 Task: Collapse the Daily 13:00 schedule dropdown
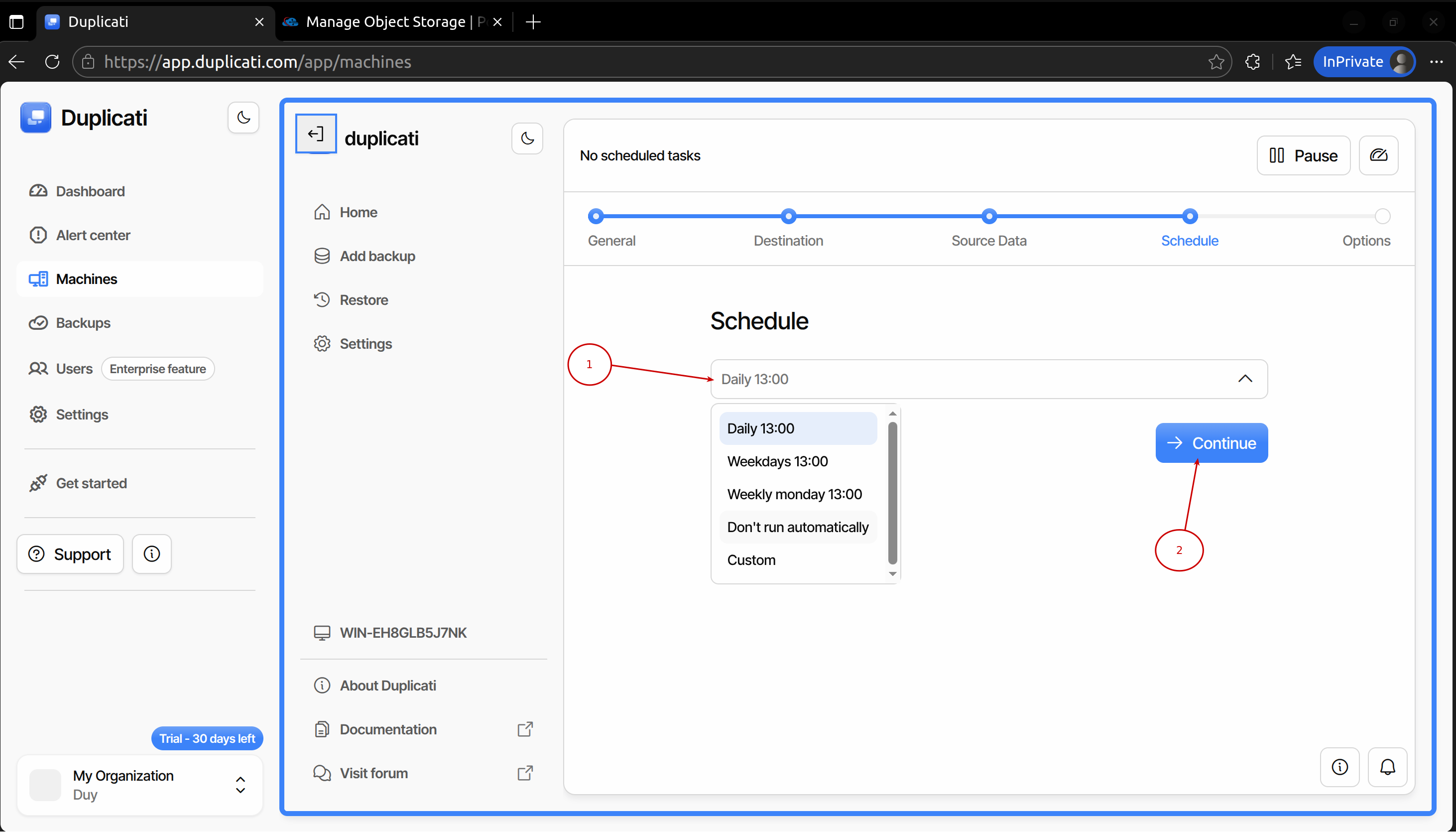pos(1245,379)
